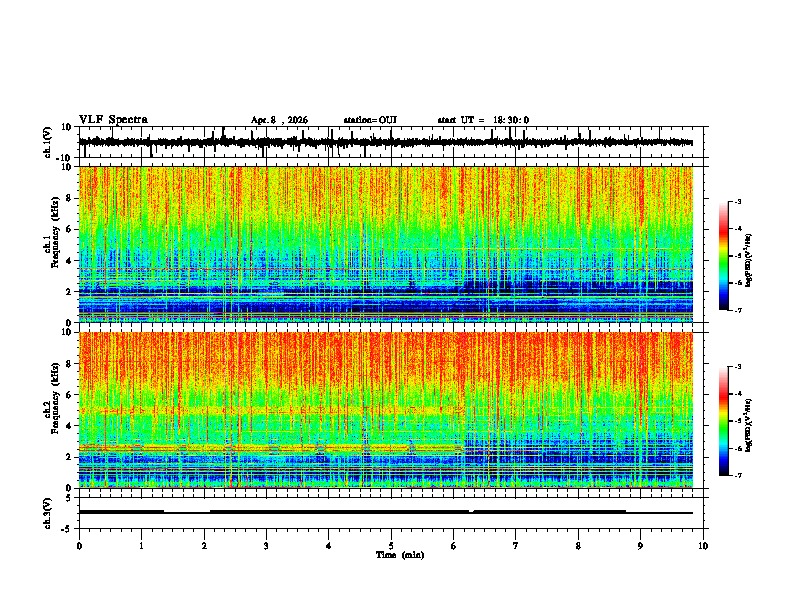Click the "Time (min)" axis title
Image resolution: width=792 pixels, height=612 pixels.
coord(400,555)
